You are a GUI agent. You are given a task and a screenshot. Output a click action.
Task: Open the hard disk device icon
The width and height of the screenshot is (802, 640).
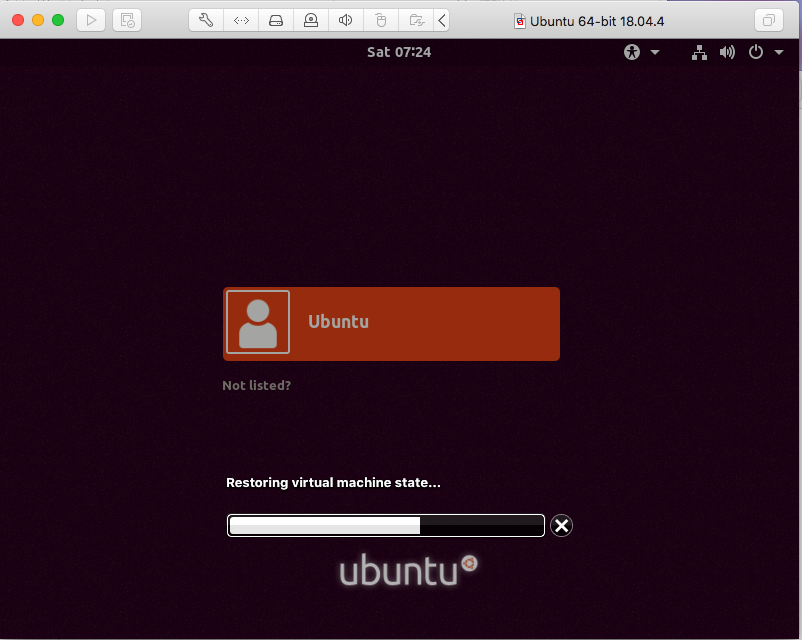click(x=276, y=20)
